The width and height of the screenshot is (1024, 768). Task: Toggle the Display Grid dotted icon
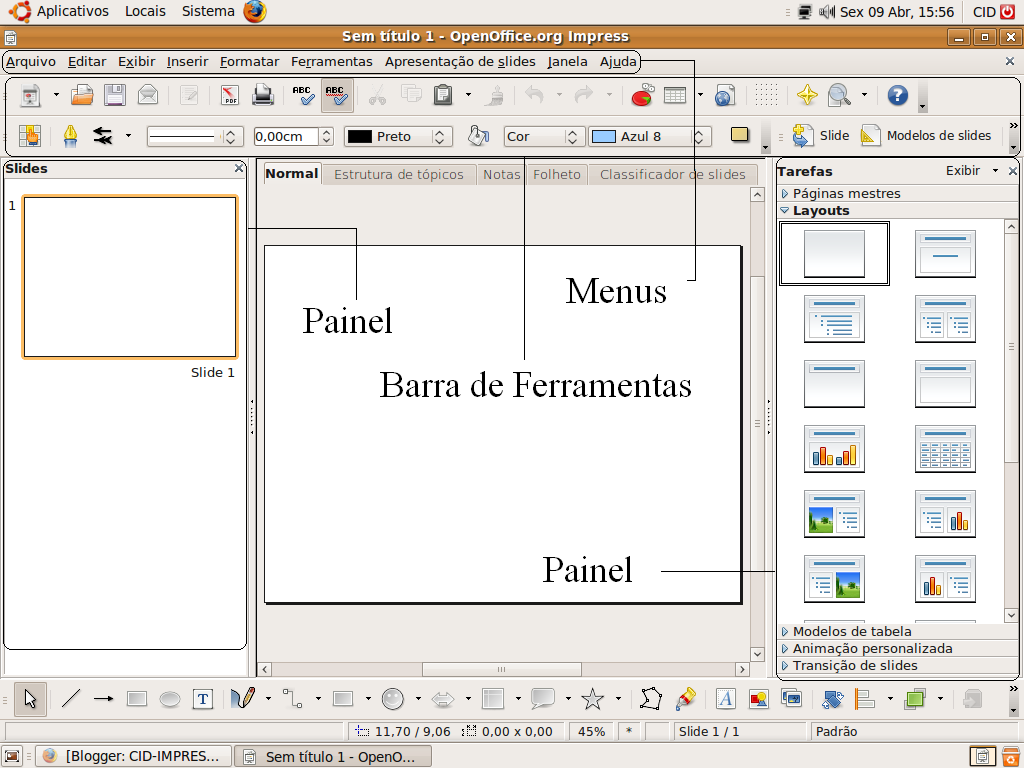[766, 95]
